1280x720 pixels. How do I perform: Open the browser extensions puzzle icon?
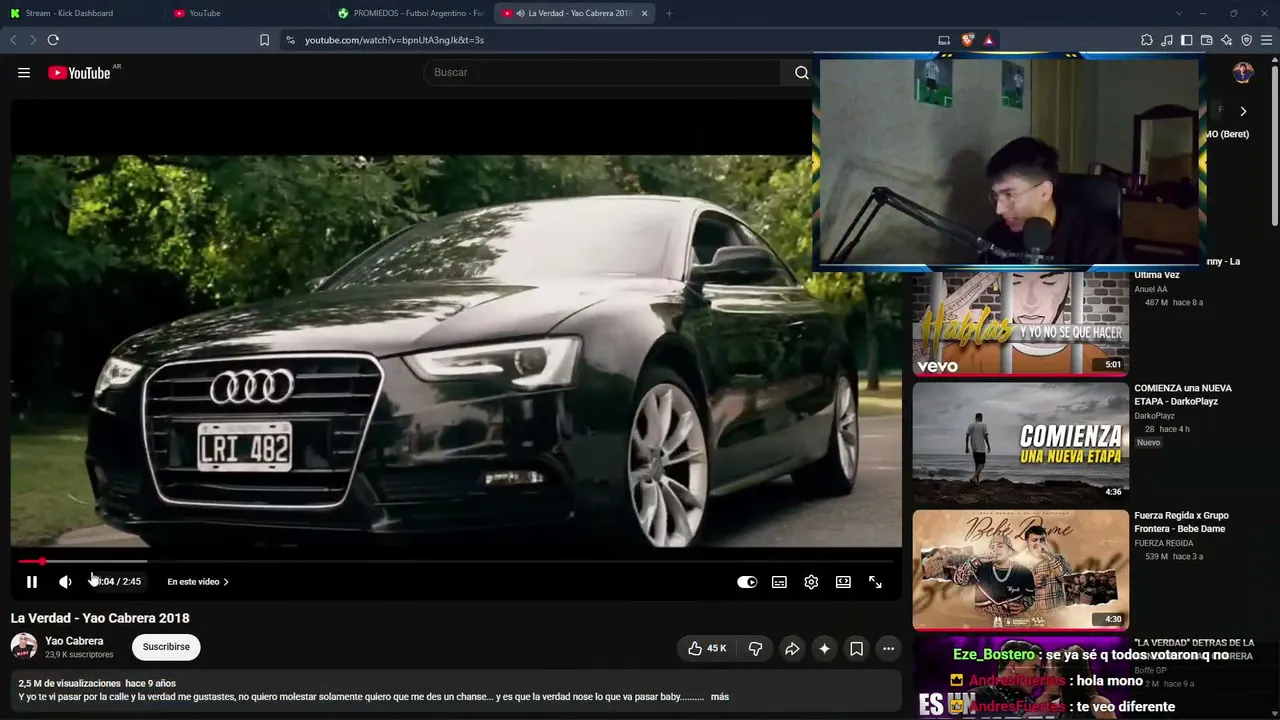[x=1147, y=40]
